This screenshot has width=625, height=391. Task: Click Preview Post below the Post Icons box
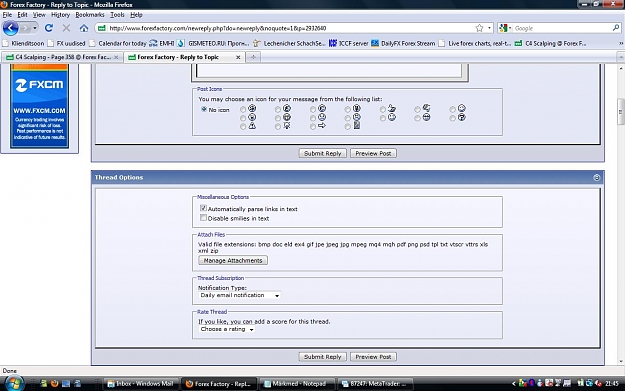[373, 153]
